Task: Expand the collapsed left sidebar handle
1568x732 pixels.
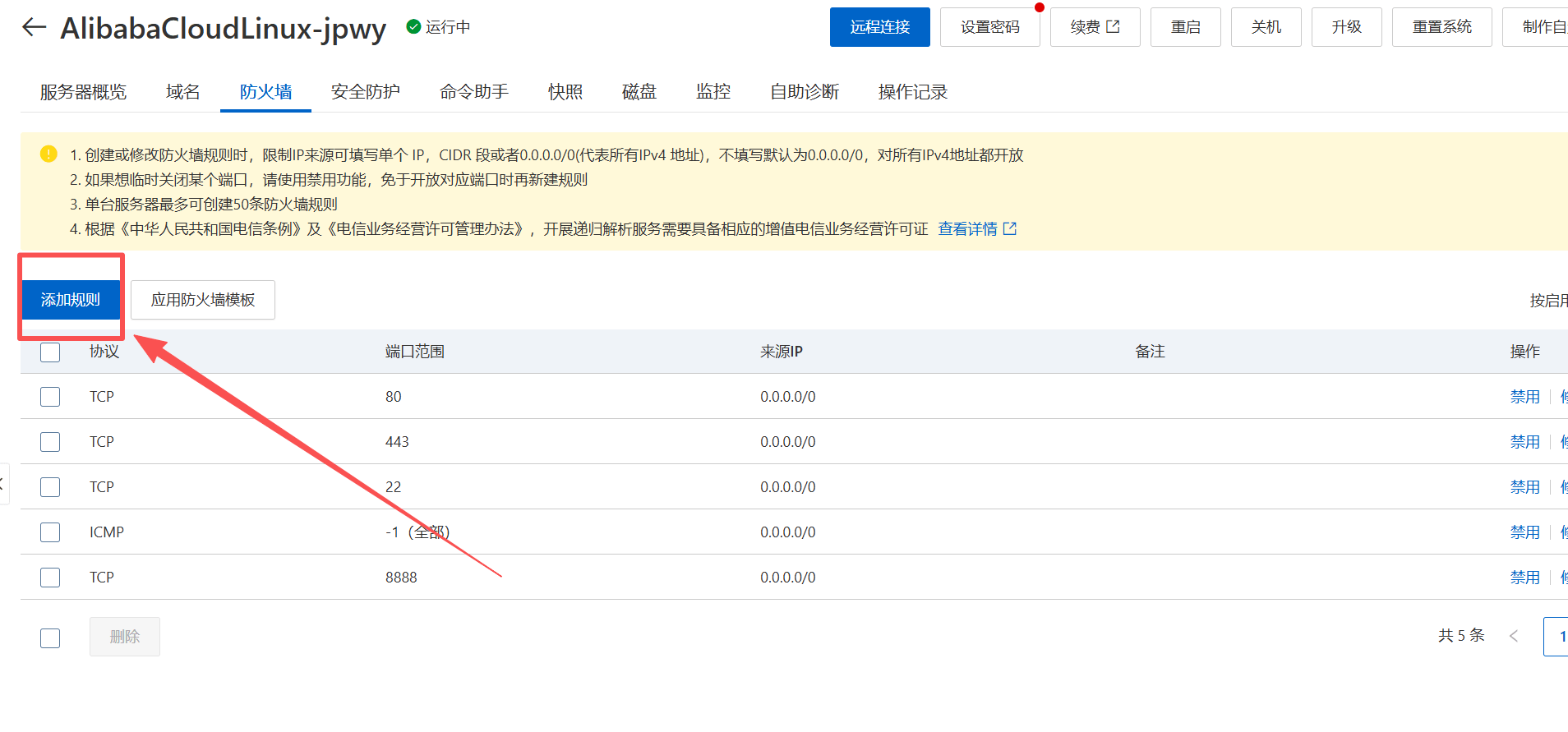Action: (3, 484)
